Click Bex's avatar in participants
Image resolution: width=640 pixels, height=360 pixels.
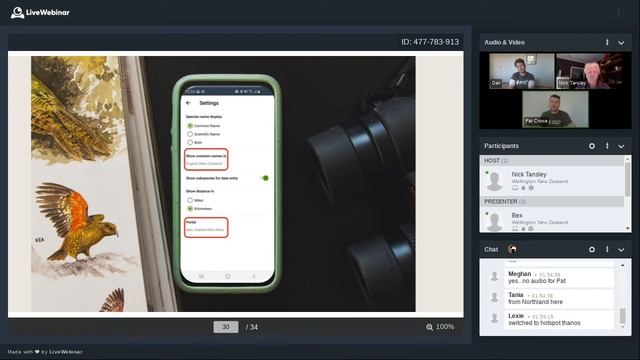click(x=495, y=222)
